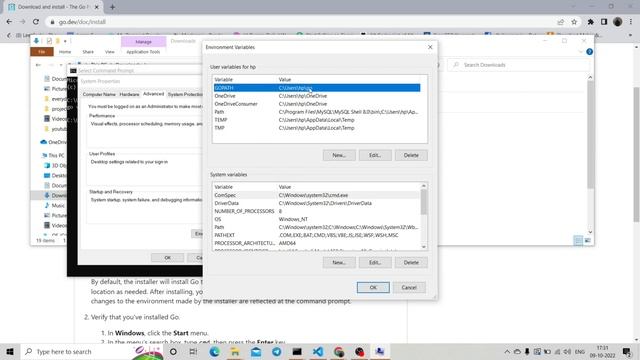The width and height of the screenshot is (640, 360).
Task: Click New under user variables
Action: pos(339,155)
